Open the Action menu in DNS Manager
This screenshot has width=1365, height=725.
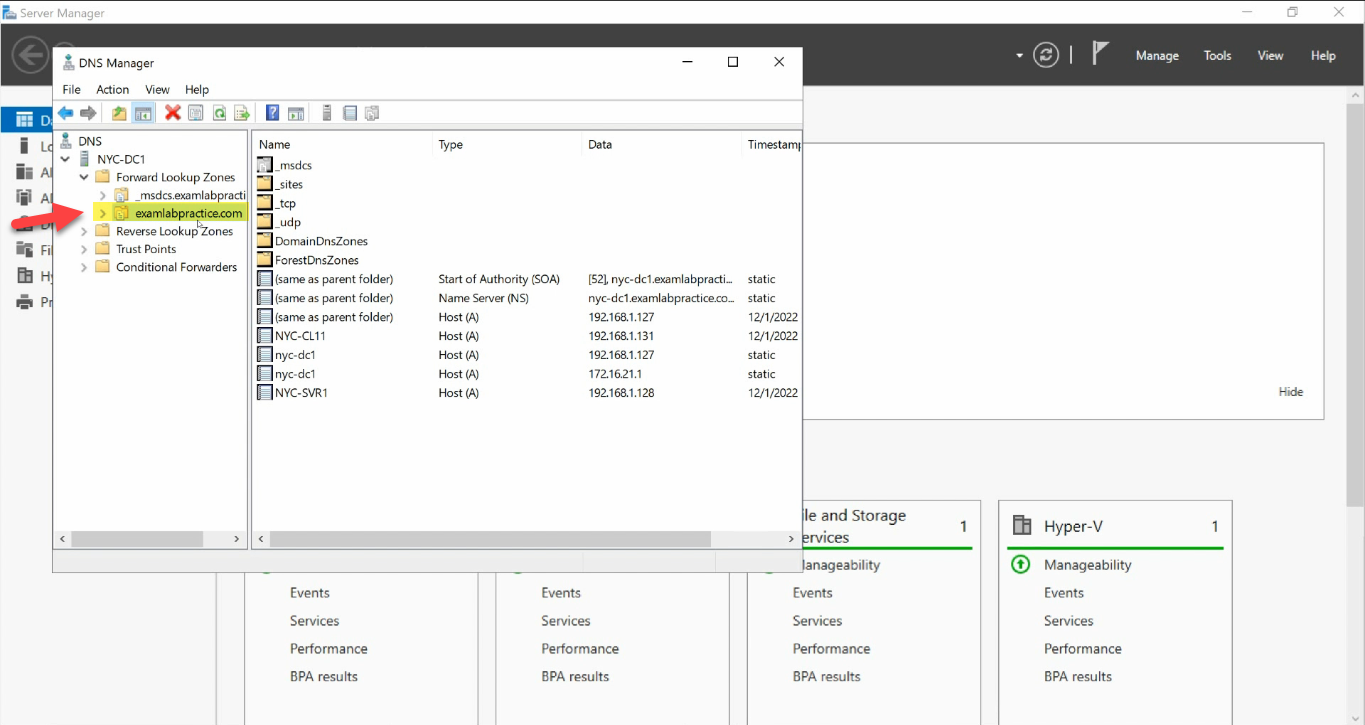click(113, 89)
